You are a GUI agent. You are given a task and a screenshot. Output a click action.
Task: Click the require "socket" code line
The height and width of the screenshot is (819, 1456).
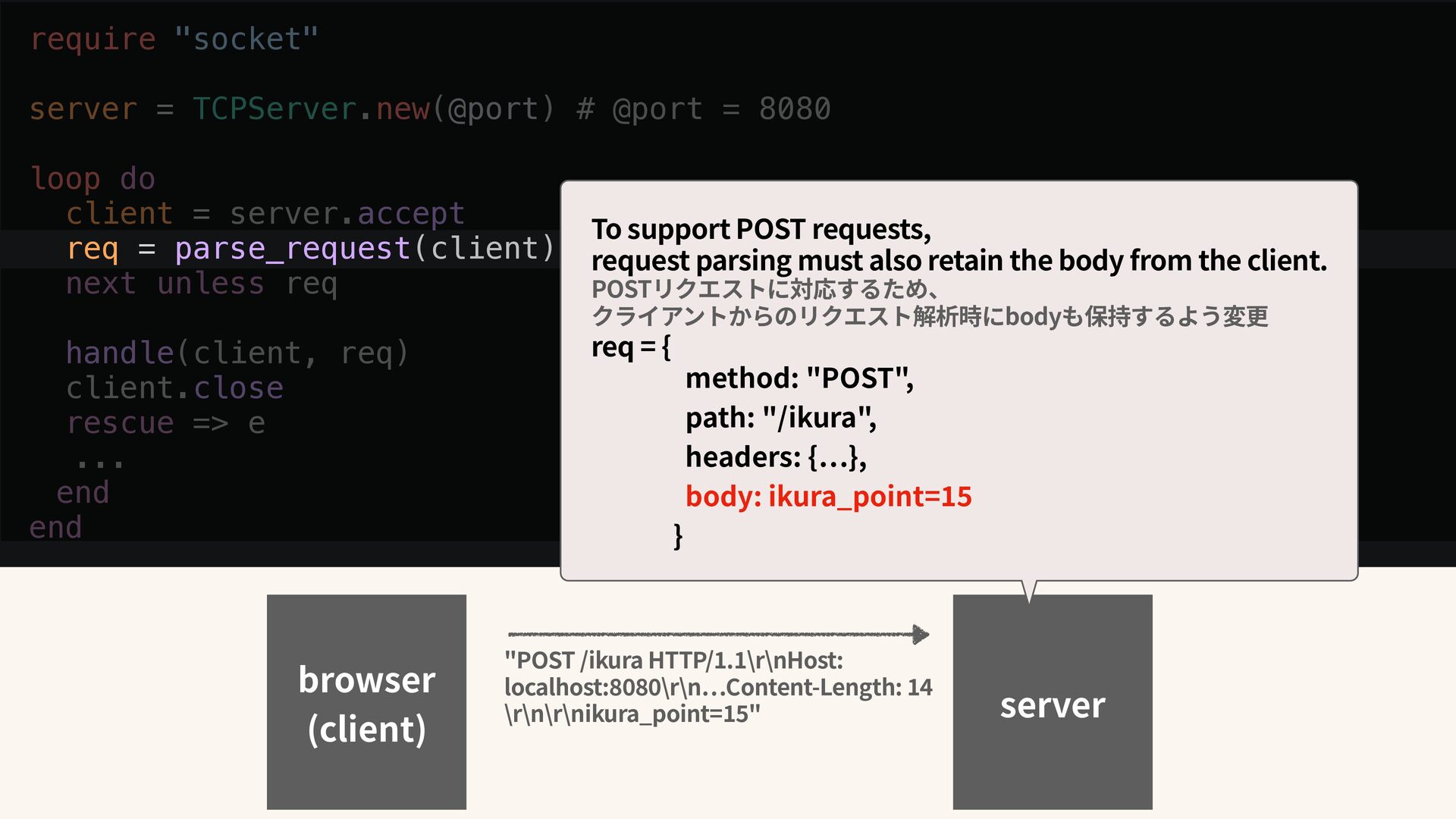point(174,39)
